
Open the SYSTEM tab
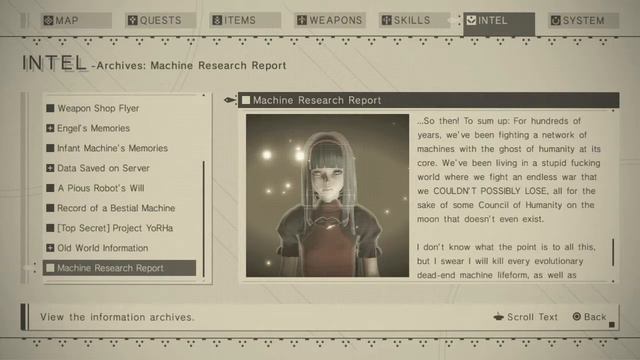[x=584, y=20]
